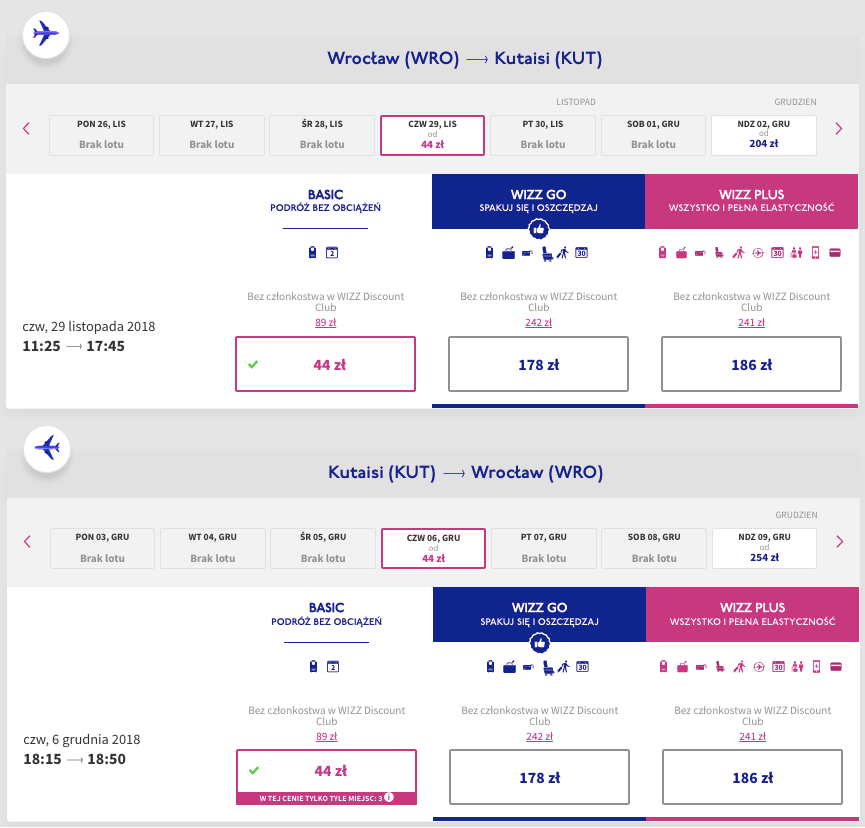
Task: Click the return flight airplane icon
Action: coord(47,448)
